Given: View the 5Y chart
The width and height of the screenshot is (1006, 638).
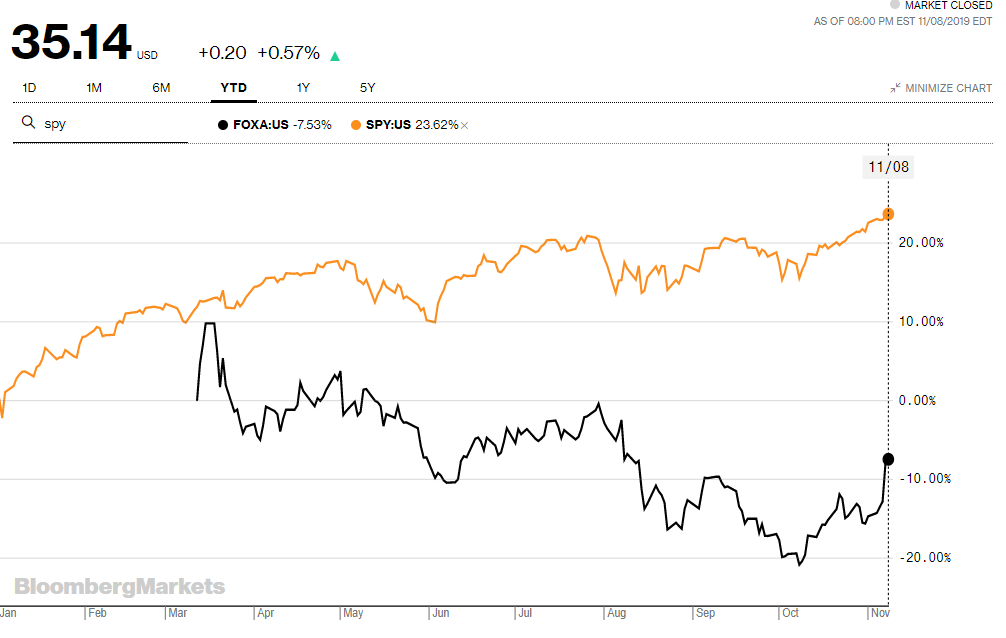Looking at the screenshot, I should tap(367, 88).
